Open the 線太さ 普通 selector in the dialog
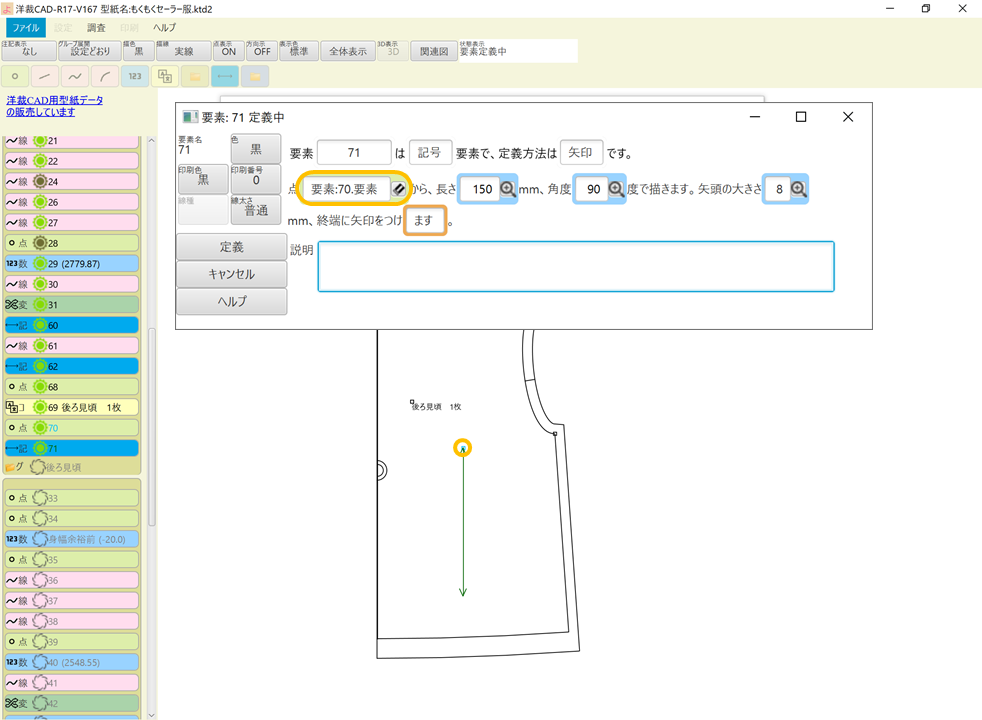The image size is (982, 720). (x=257, y=210)
